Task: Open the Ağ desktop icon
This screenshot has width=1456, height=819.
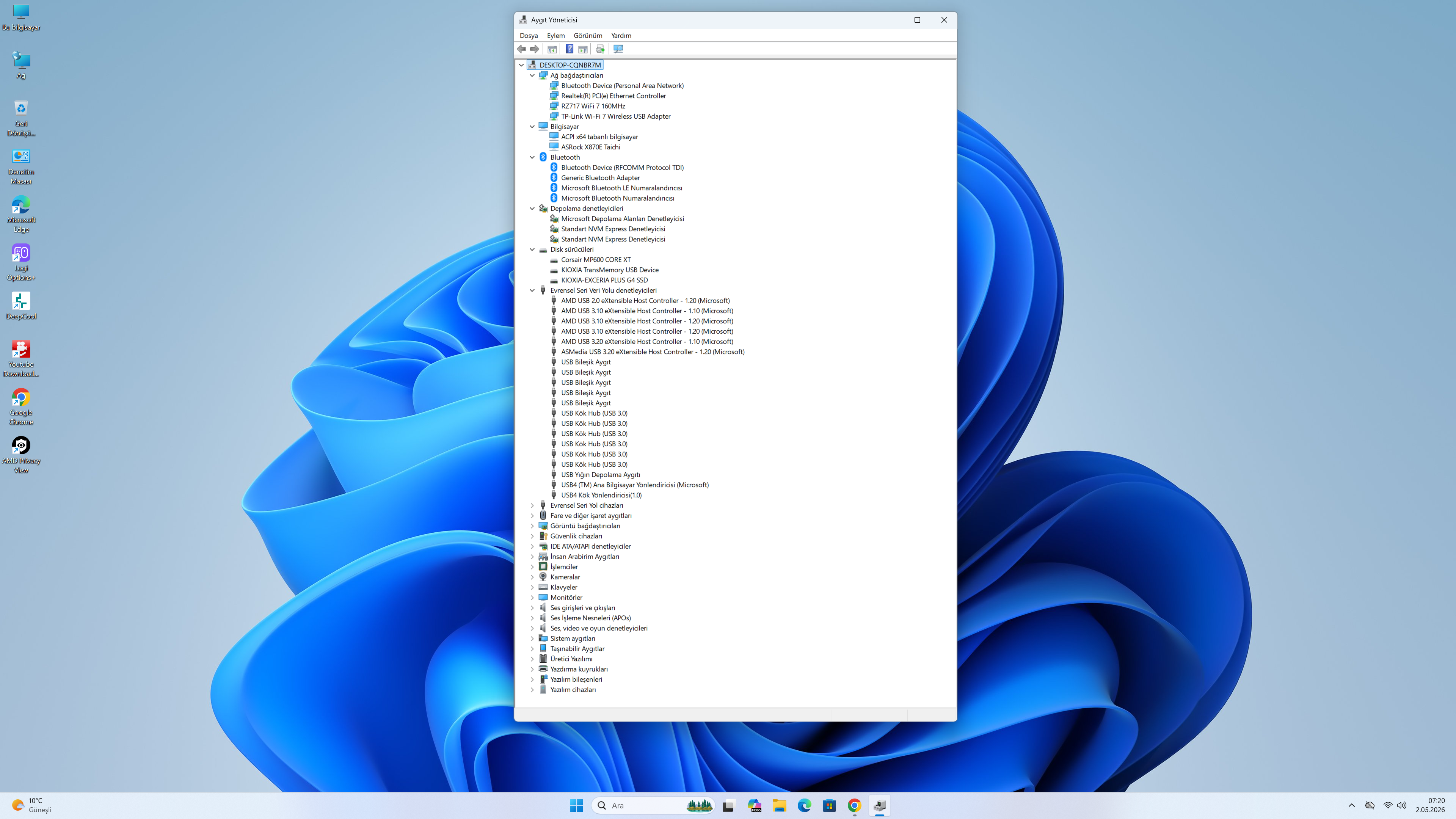Action: click(21, 66)
